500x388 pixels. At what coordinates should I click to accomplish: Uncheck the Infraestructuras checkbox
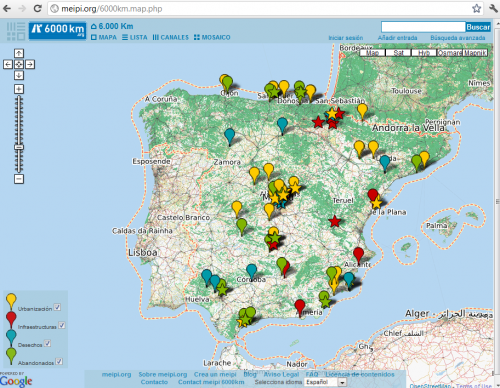(x=62, y=325)
